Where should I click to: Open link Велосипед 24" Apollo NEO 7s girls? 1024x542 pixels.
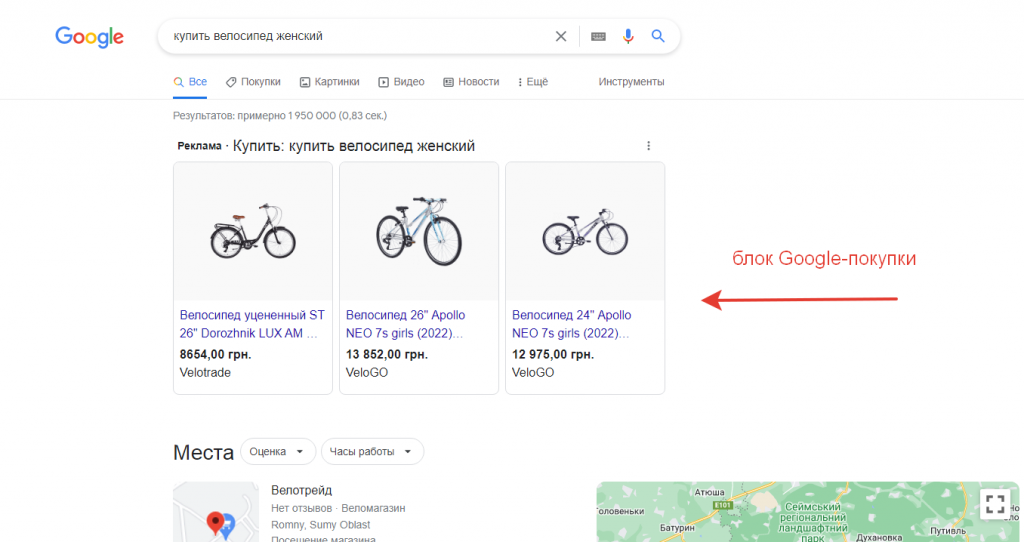(x=571, y=324)
